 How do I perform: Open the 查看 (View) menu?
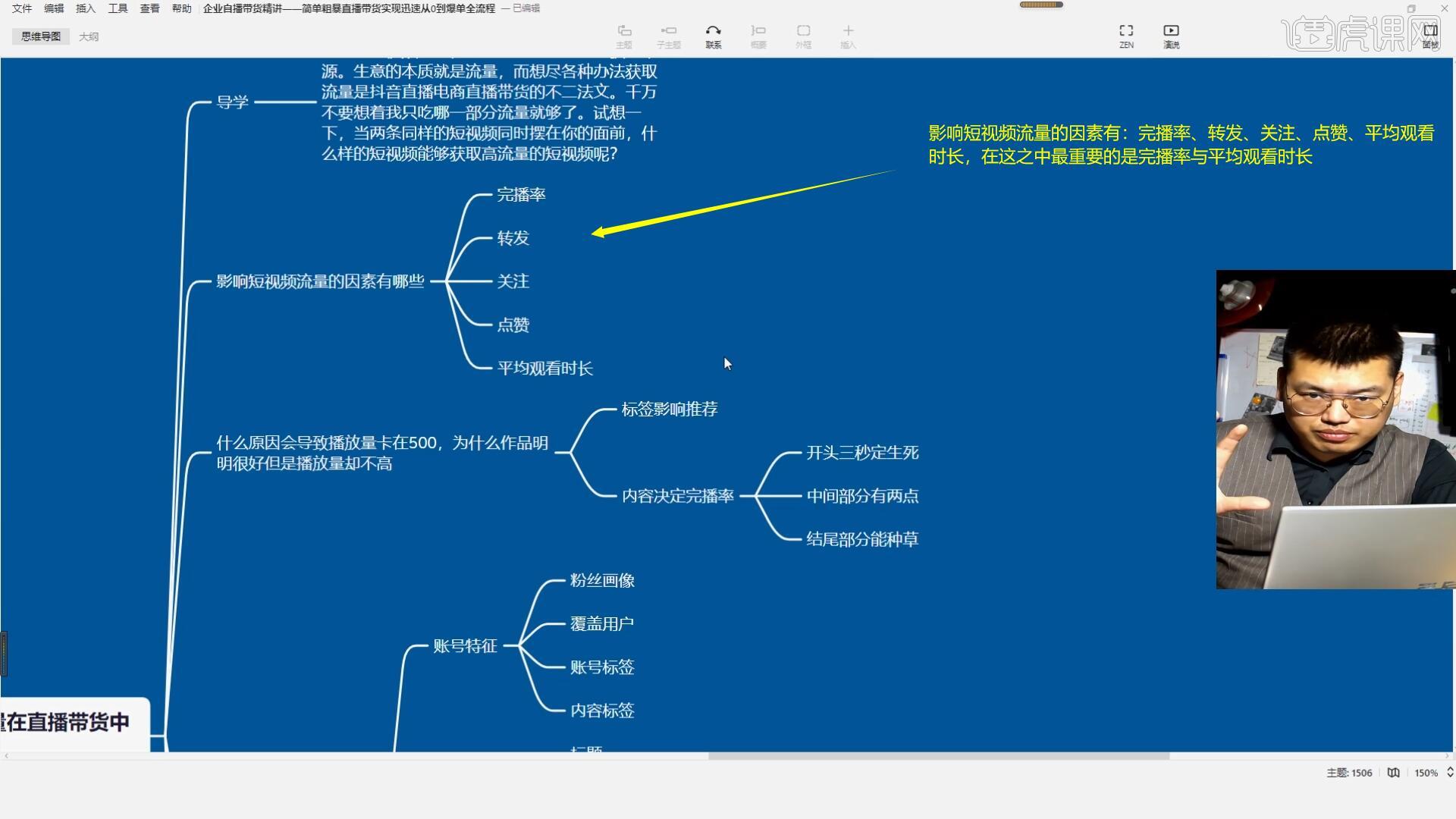149,8
